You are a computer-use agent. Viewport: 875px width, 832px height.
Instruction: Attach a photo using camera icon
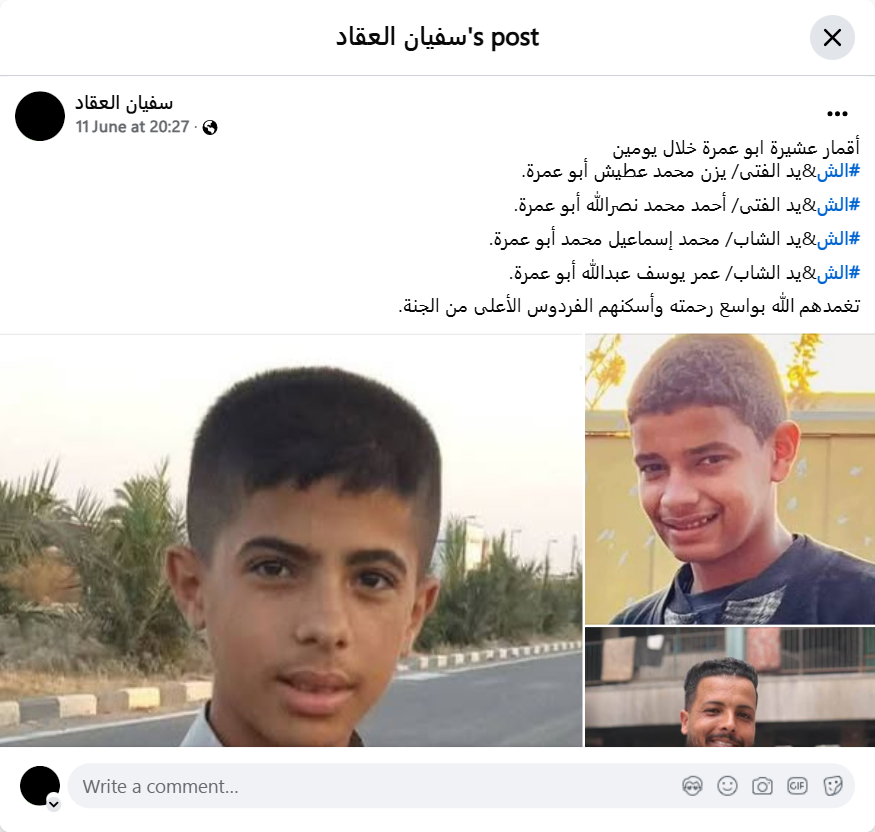[x=762, y=786]
